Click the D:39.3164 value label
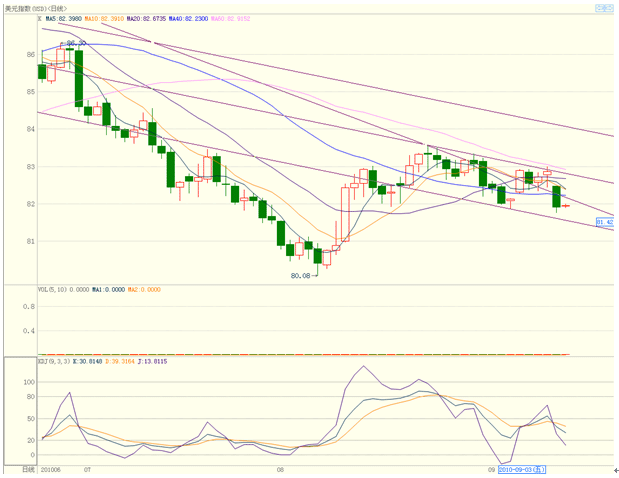Screen dimensions: 619x478 point(120,361)
